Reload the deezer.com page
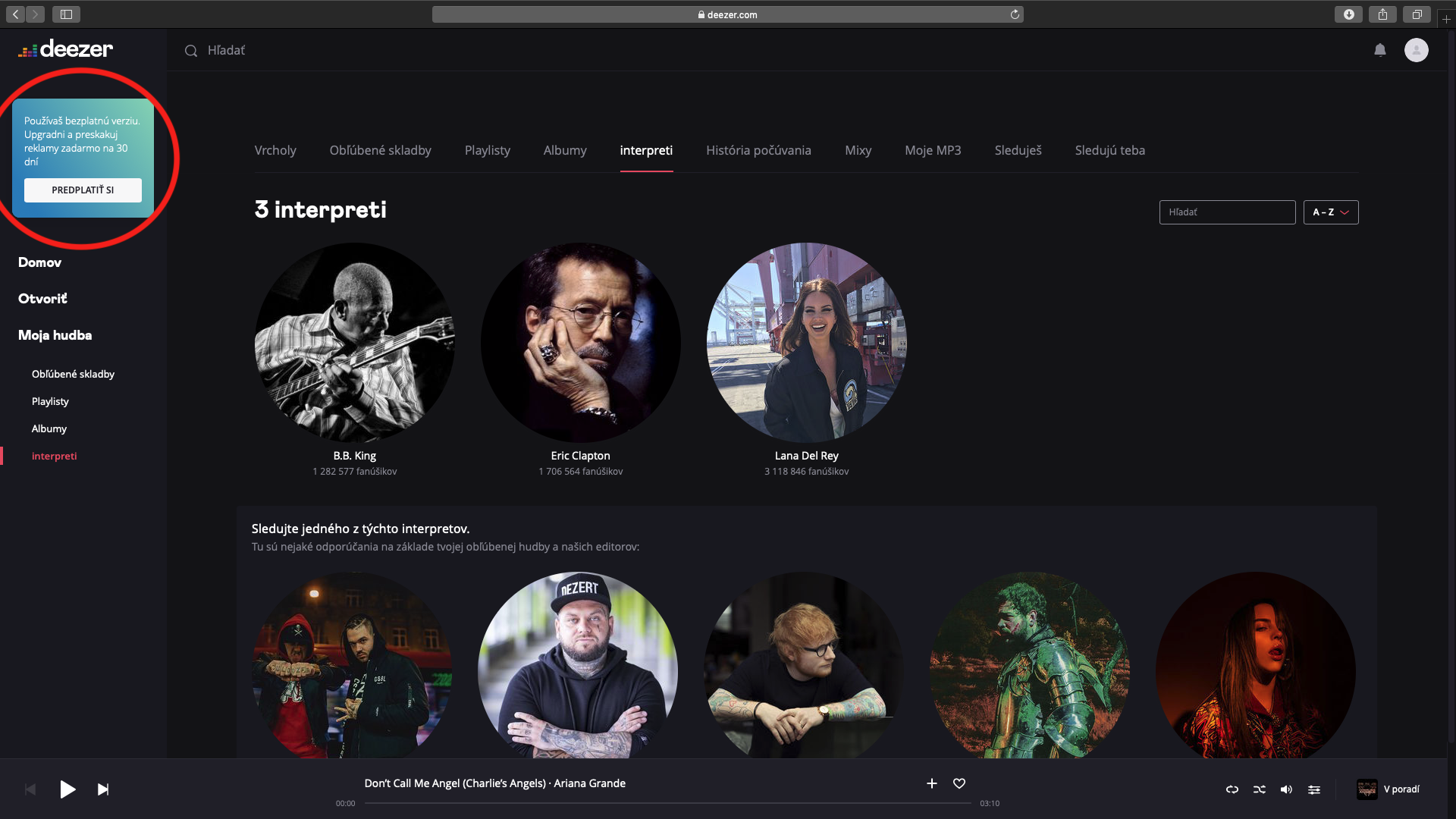The image size is (1456, 819). [1015, 14]
